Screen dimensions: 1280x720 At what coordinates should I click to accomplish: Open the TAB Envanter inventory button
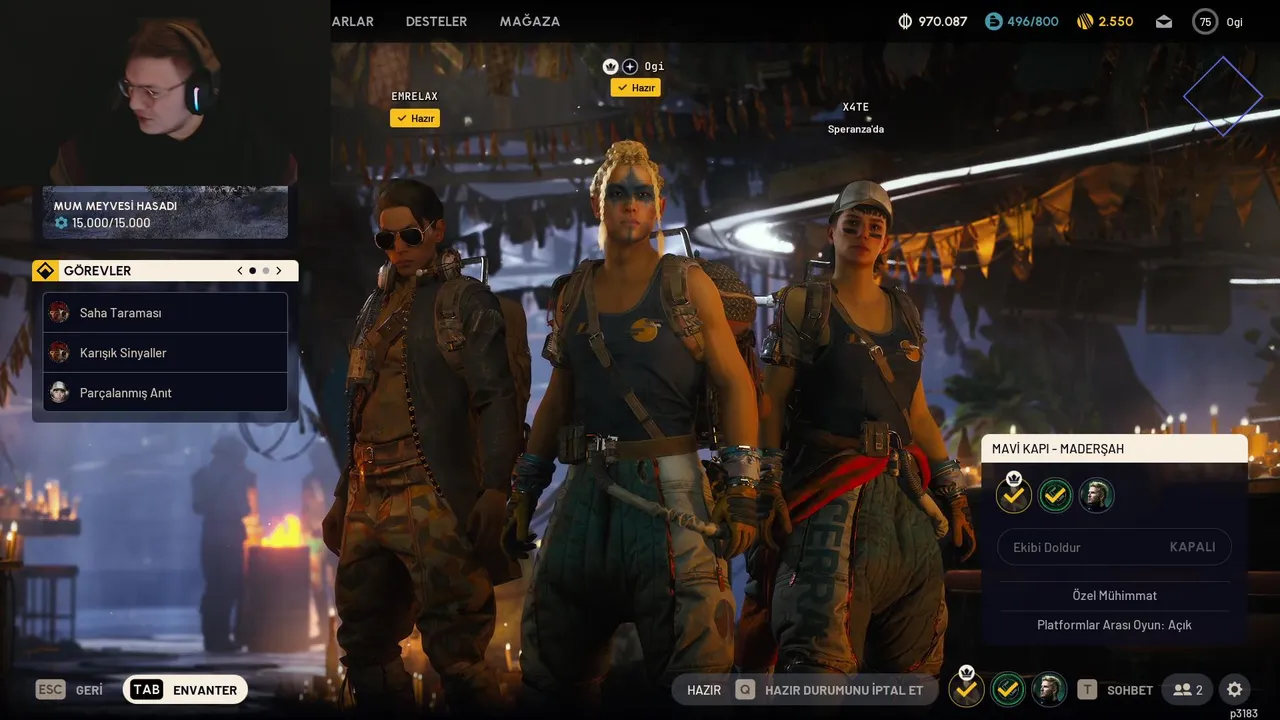point(185,690)
